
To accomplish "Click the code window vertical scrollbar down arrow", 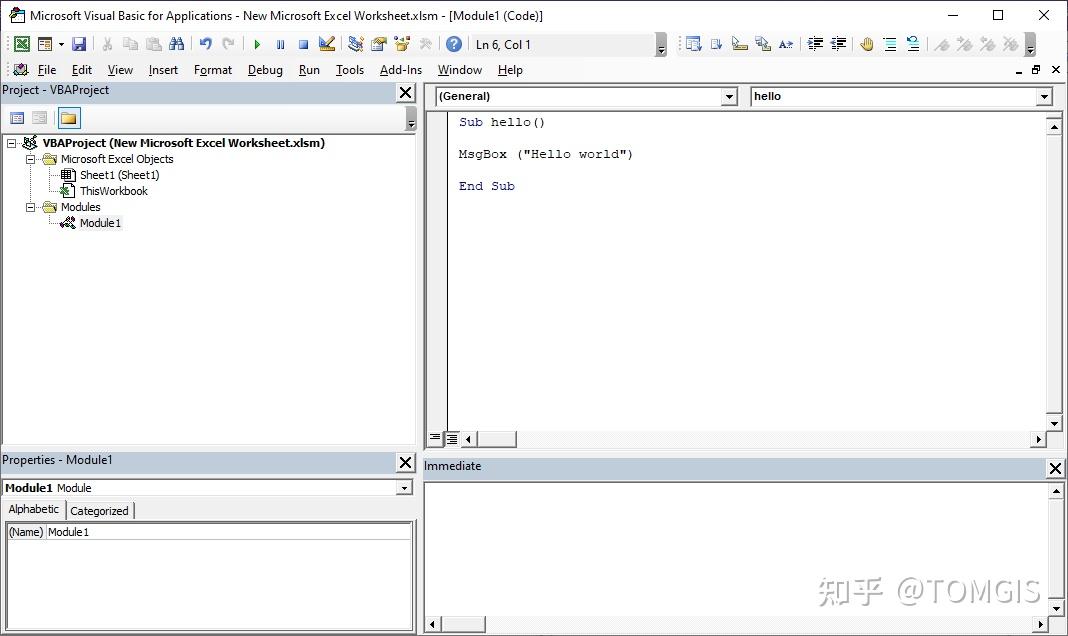I will (x=1054, y=422).
